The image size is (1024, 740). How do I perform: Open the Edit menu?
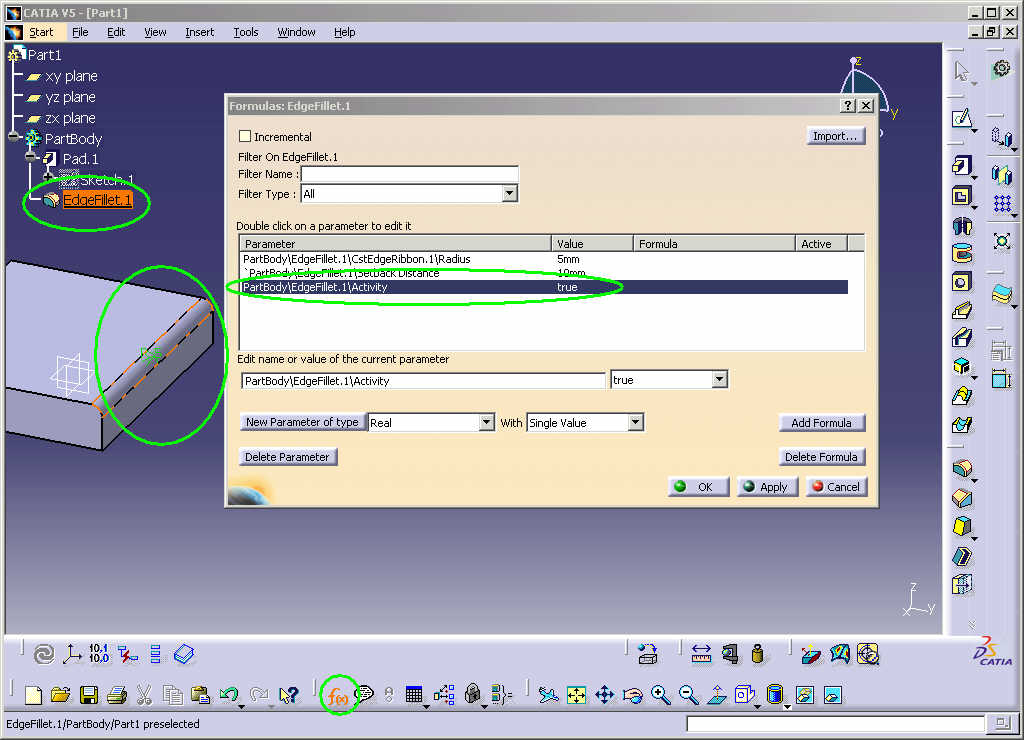click(116, 32)
